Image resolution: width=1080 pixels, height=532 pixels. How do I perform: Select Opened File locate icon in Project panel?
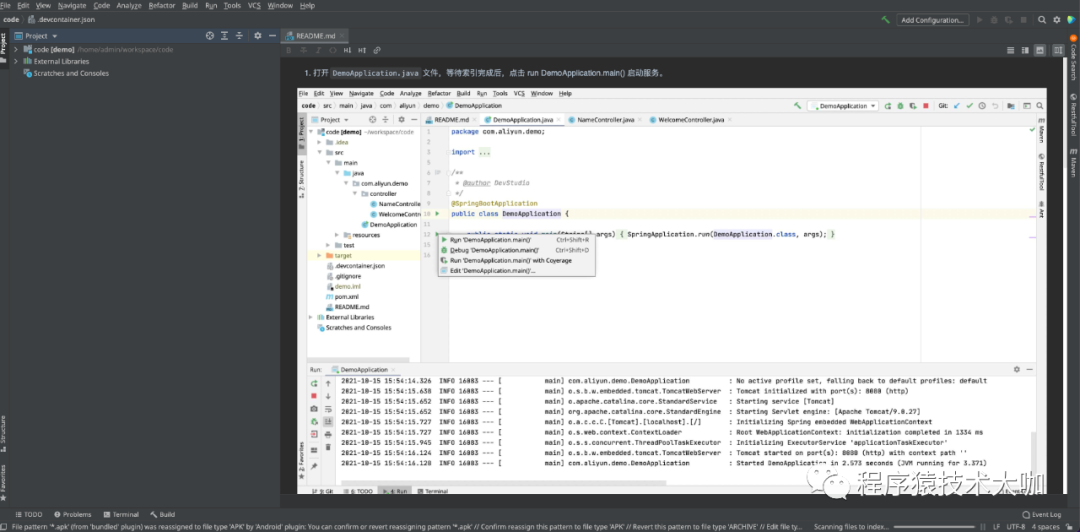coord(210,36)
